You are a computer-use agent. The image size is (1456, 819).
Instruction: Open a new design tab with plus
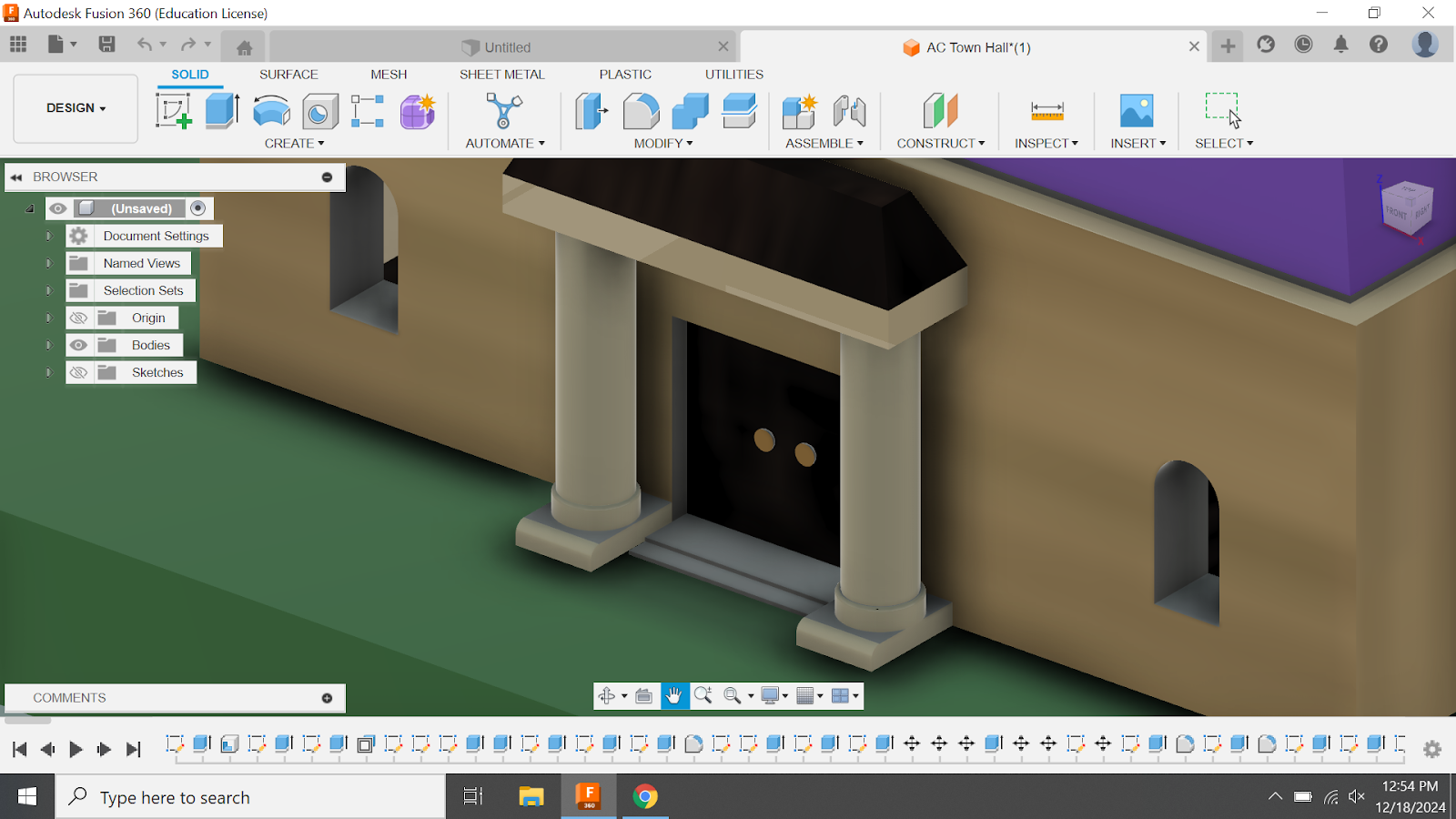point(1228,46)
